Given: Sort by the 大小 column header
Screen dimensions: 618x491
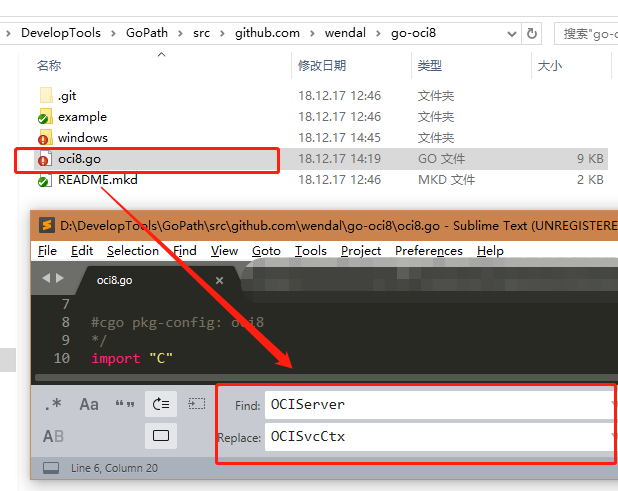Looking at the screenshot, I should coord(550,65).
